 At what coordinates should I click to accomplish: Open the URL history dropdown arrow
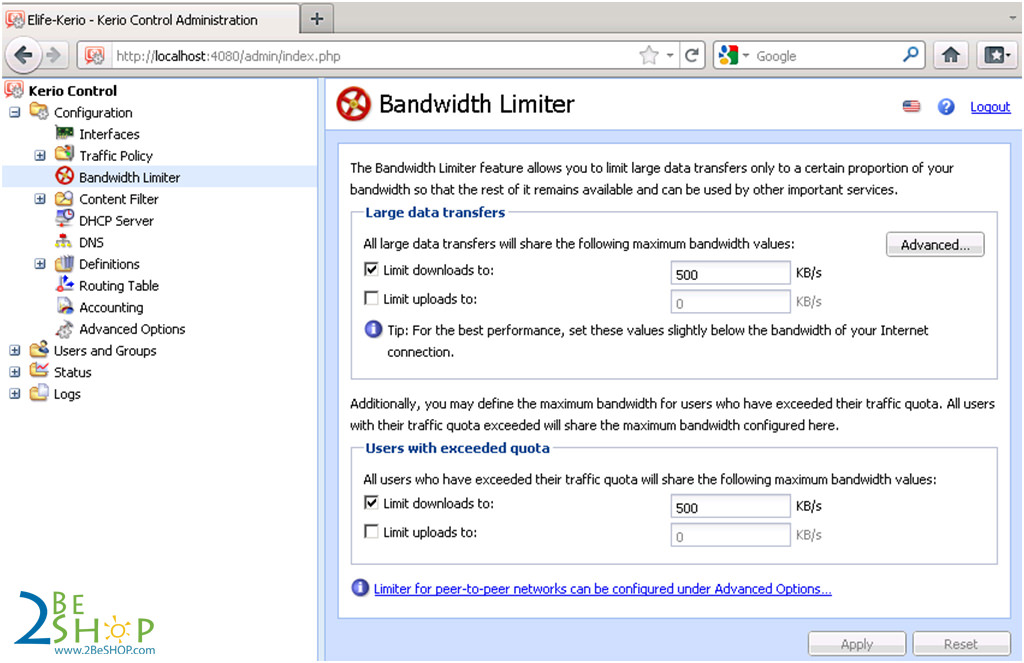[x=670, y=56]
